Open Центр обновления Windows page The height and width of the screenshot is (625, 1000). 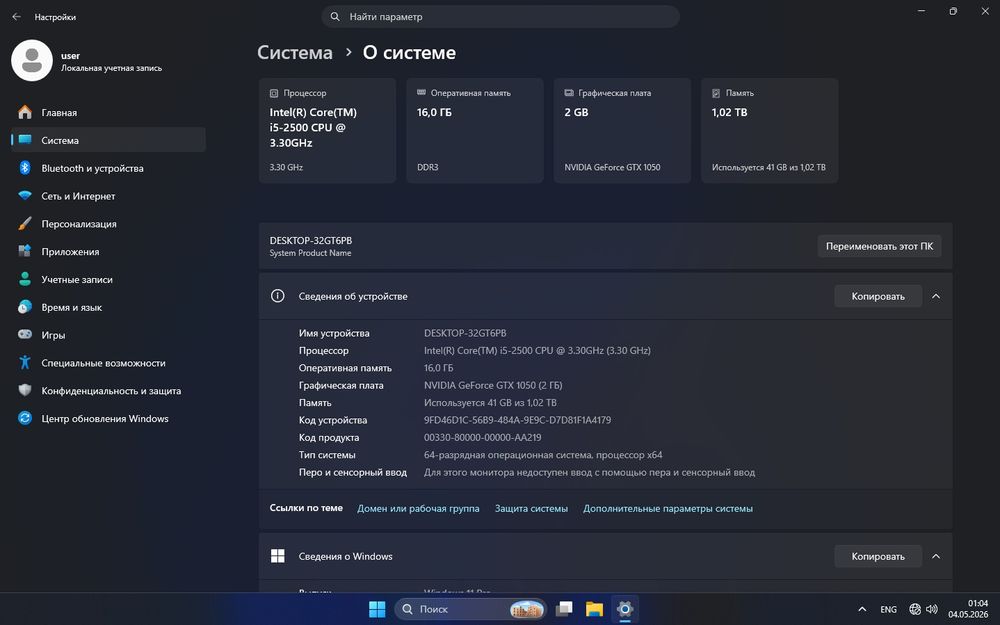(108, 418)
